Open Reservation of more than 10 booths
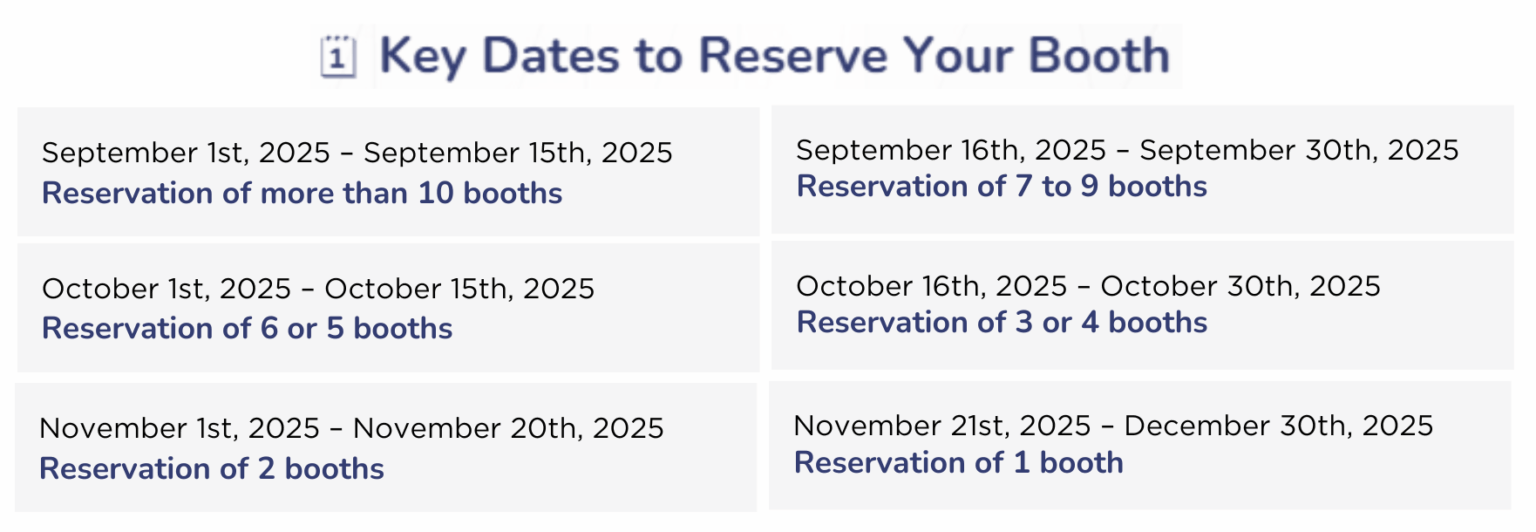This screenshot has width=1536, height=532. coord(302,193)
